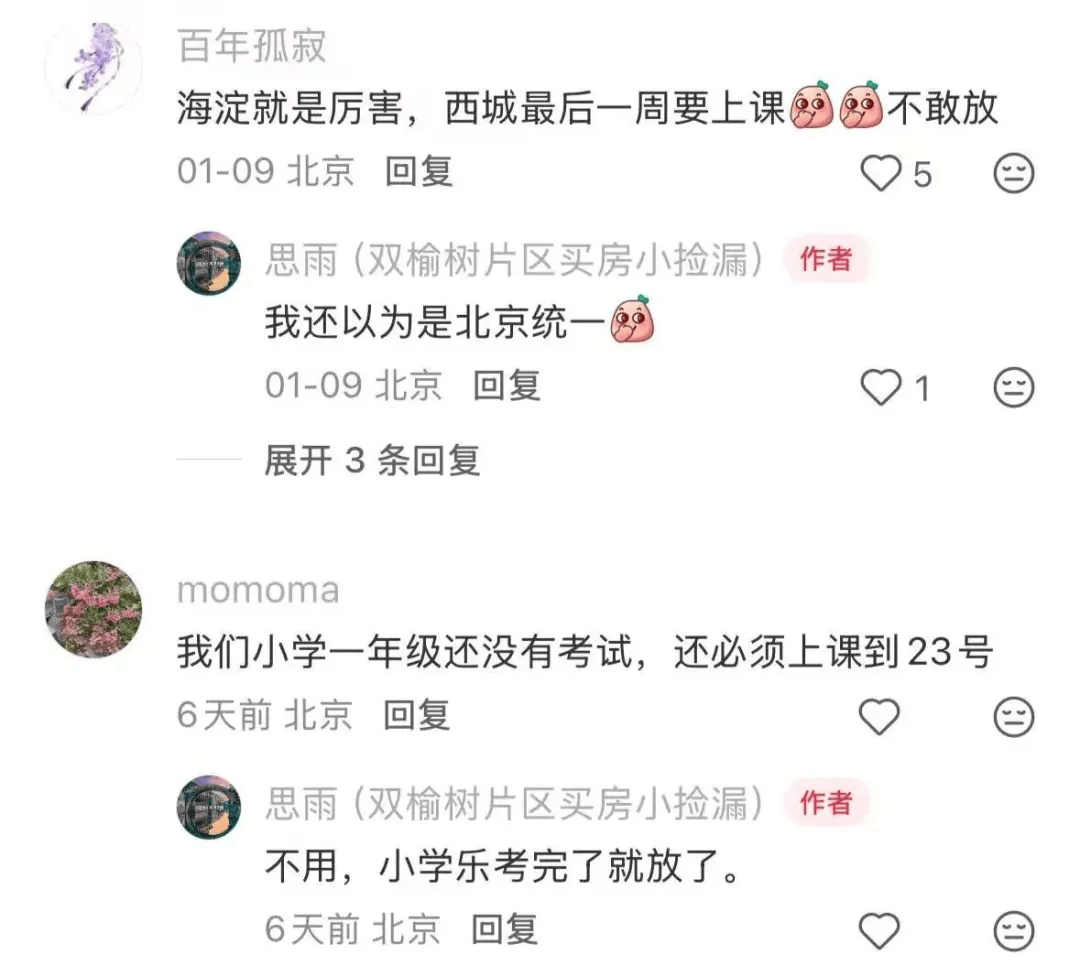Image resolution: width=1080 pixels, height=977 pixels.
Task: Open author avatar beside 不用，小学乐考完了 reply
Action: (209, 807)
